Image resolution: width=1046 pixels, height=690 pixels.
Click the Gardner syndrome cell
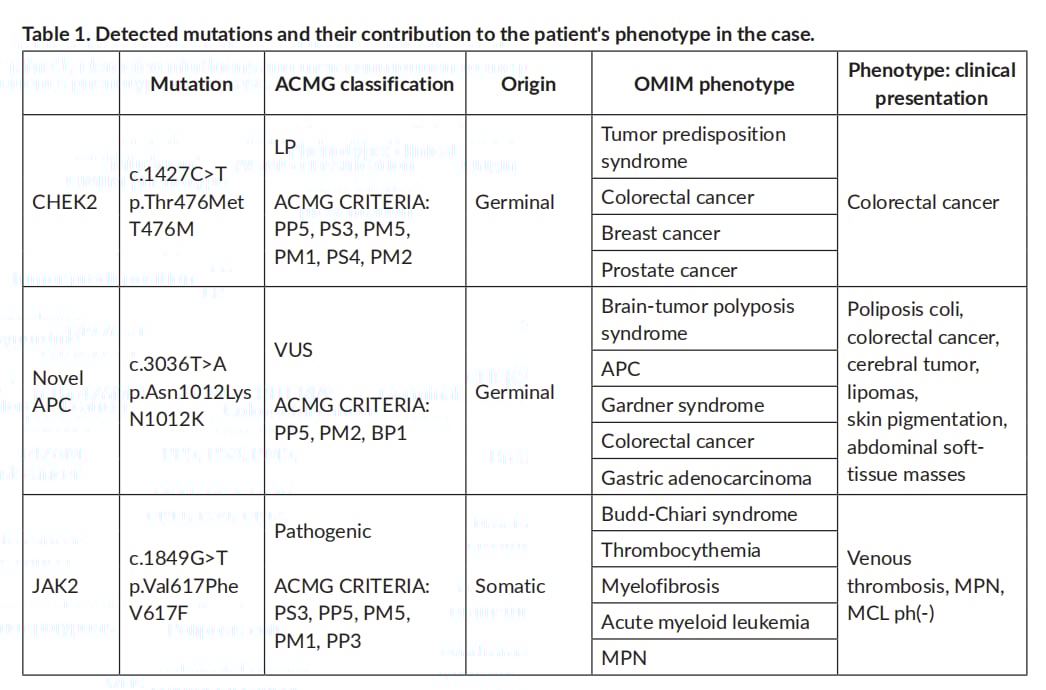pos(682,405)
